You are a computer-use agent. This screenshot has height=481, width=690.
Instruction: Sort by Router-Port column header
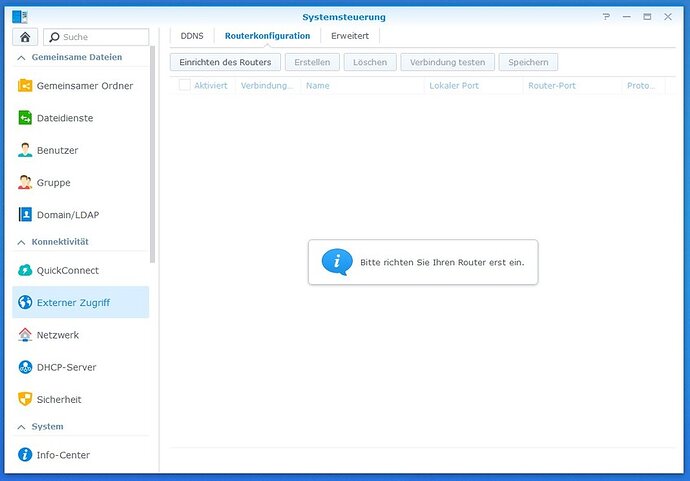coord(572,85)
